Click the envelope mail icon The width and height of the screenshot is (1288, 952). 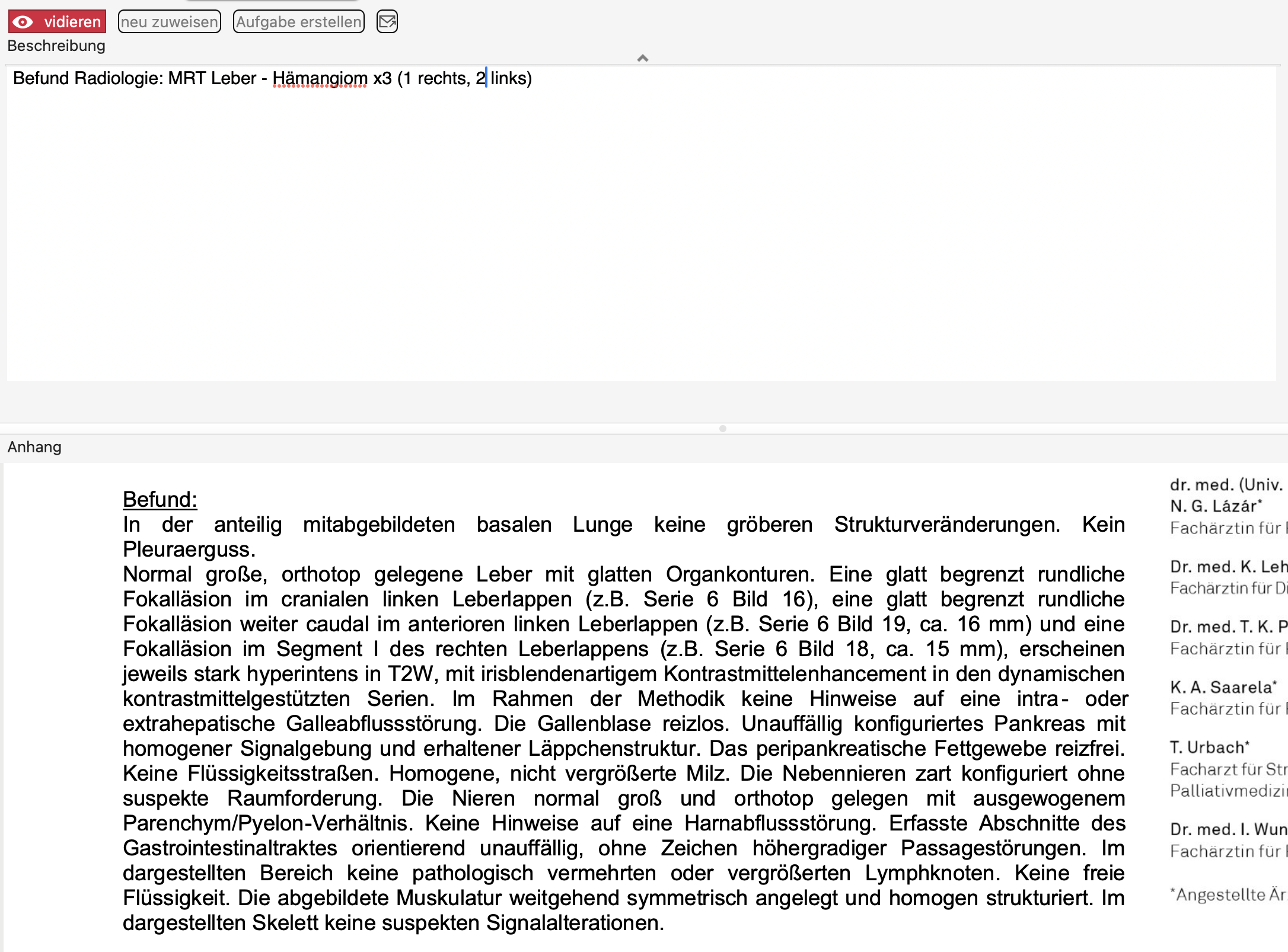(387, 22)
